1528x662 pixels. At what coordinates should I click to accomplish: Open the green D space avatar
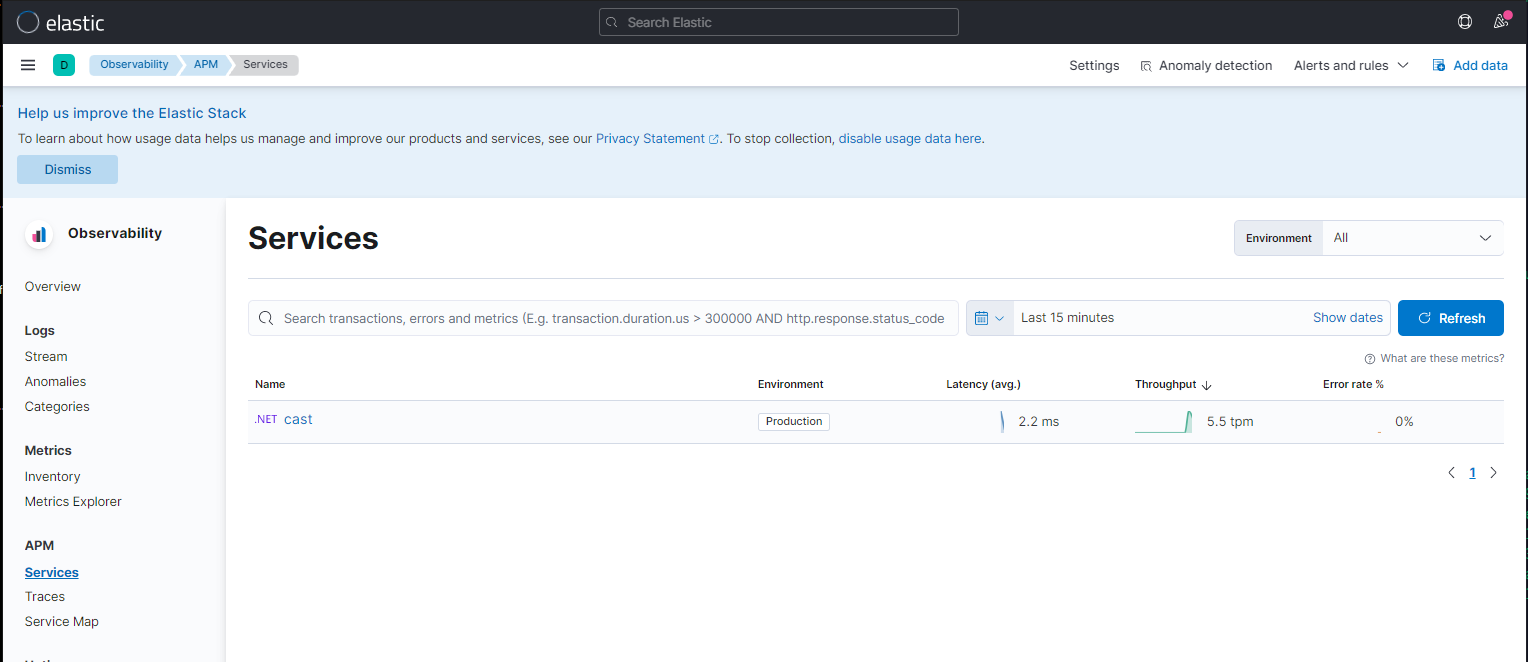tap(64, 65)
